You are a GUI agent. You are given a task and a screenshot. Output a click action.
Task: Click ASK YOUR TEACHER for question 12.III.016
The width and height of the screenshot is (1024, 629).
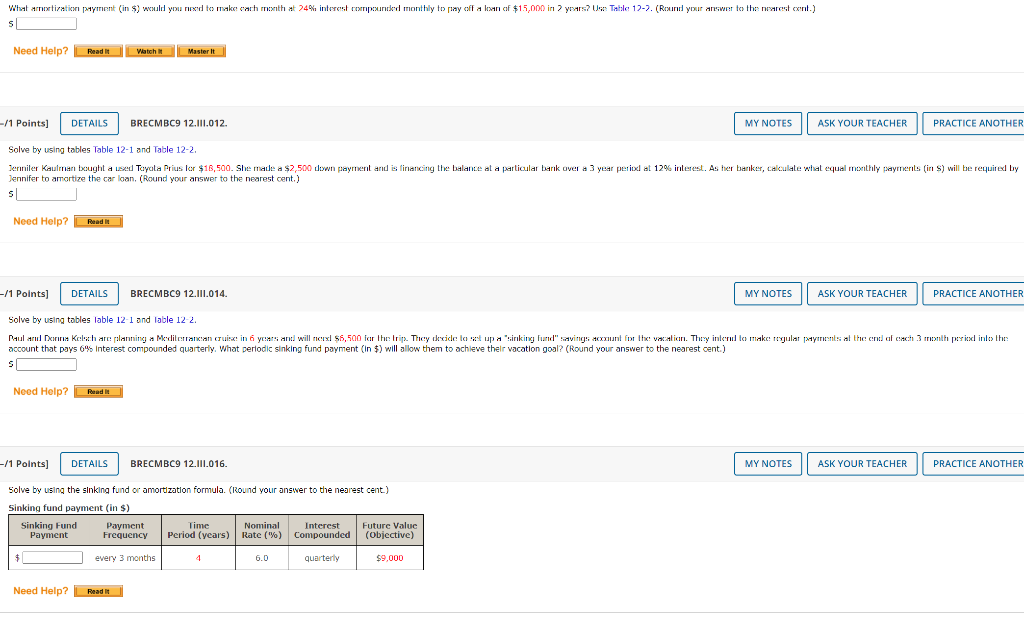[862, 464]
